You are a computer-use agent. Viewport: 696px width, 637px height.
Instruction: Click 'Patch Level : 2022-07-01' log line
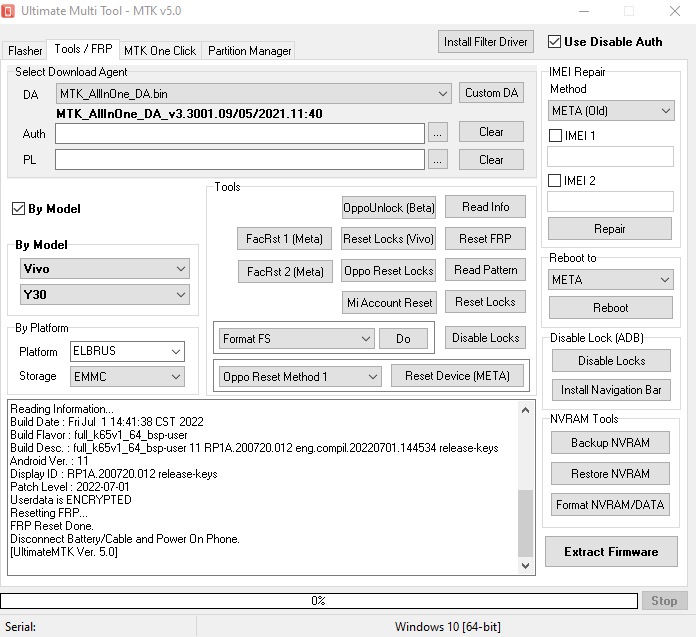coord(70,487)
